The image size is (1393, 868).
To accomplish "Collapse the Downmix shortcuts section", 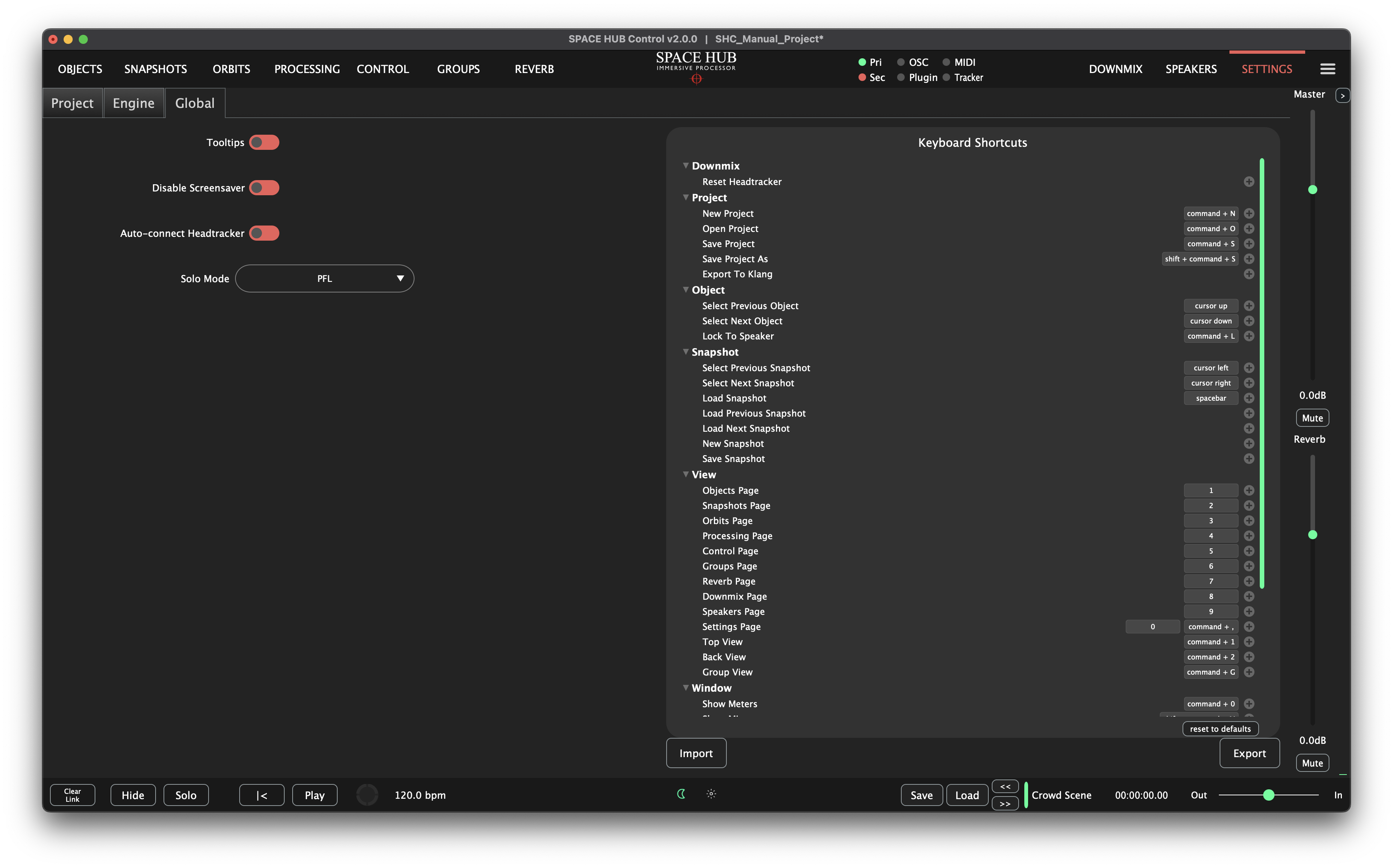I will pyautogui.click(x=686, y=165).
